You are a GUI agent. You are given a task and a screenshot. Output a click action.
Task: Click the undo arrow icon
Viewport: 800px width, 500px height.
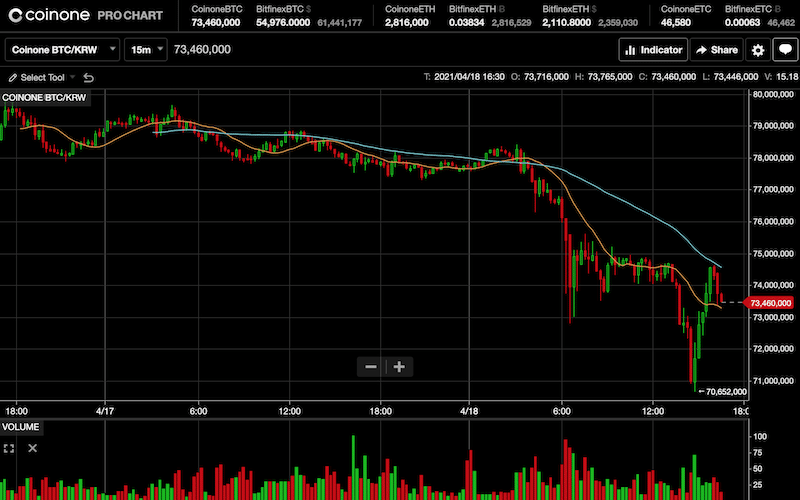click(x=88, y=78)
